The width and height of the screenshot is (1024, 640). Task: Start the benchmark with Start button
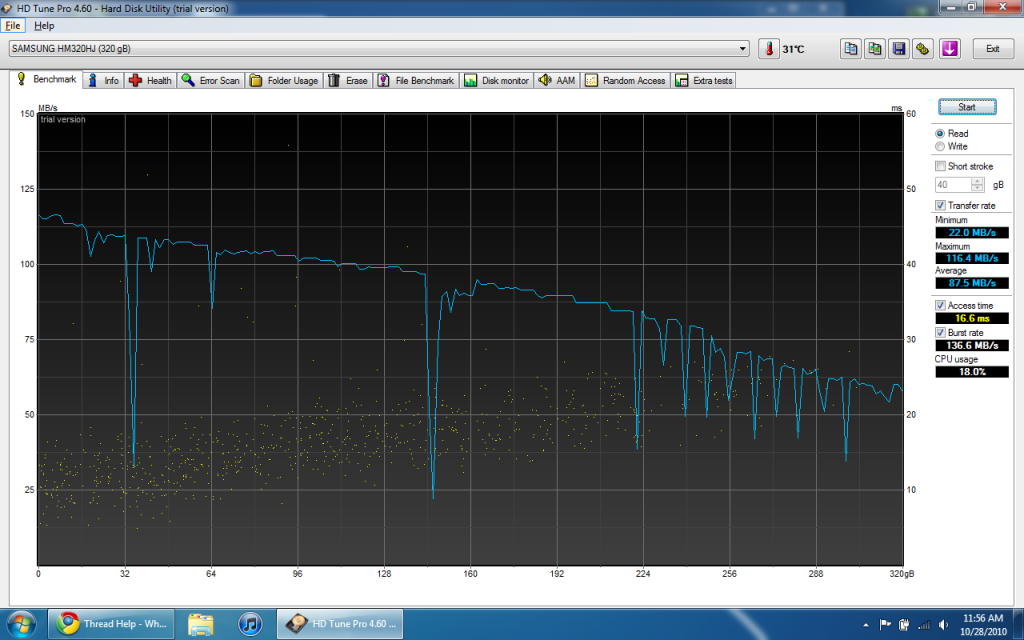point(967,107)
